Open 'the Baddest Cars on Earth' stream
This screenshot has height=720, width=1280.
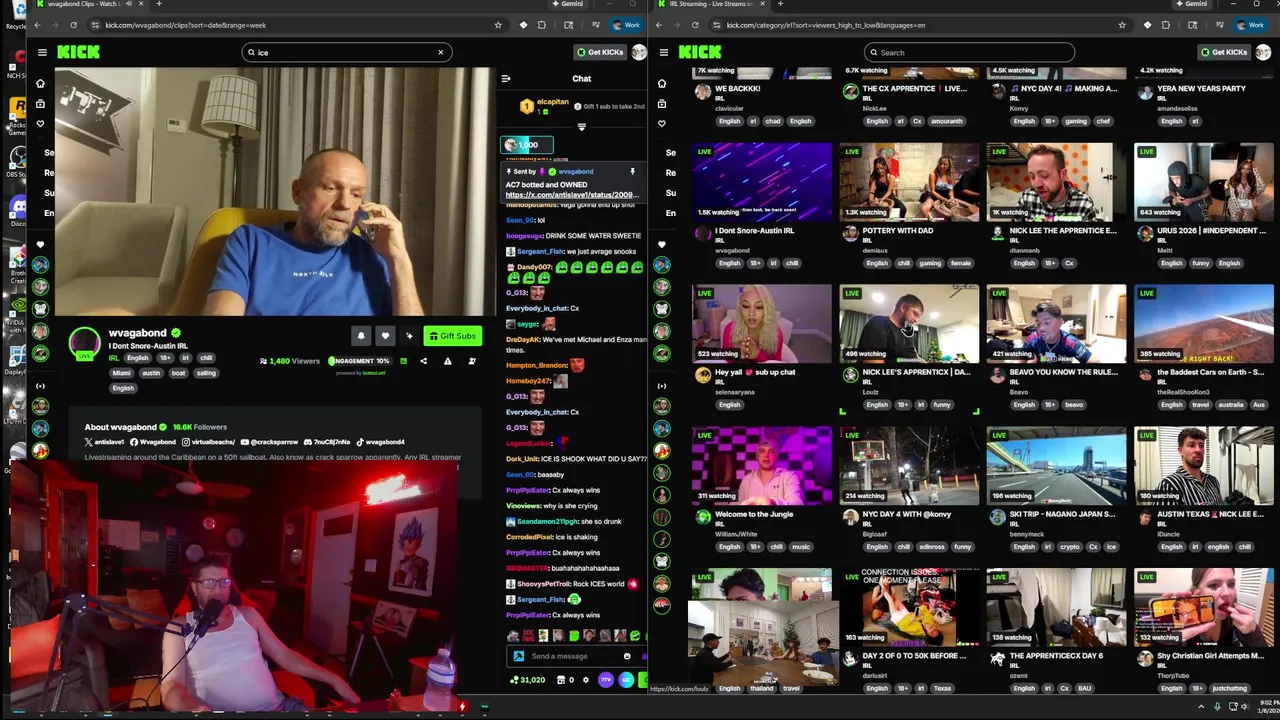click(1204, 324)
